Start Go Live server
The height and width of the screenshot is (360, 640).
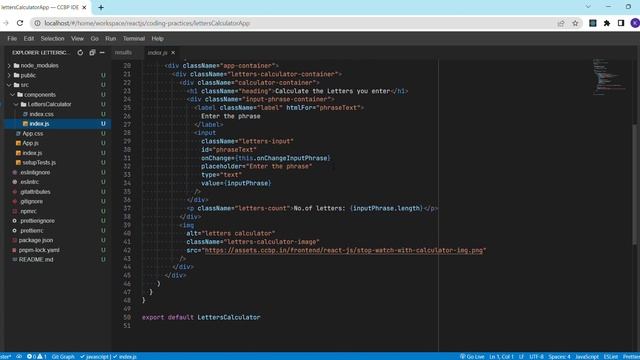[x=472, y=356]
